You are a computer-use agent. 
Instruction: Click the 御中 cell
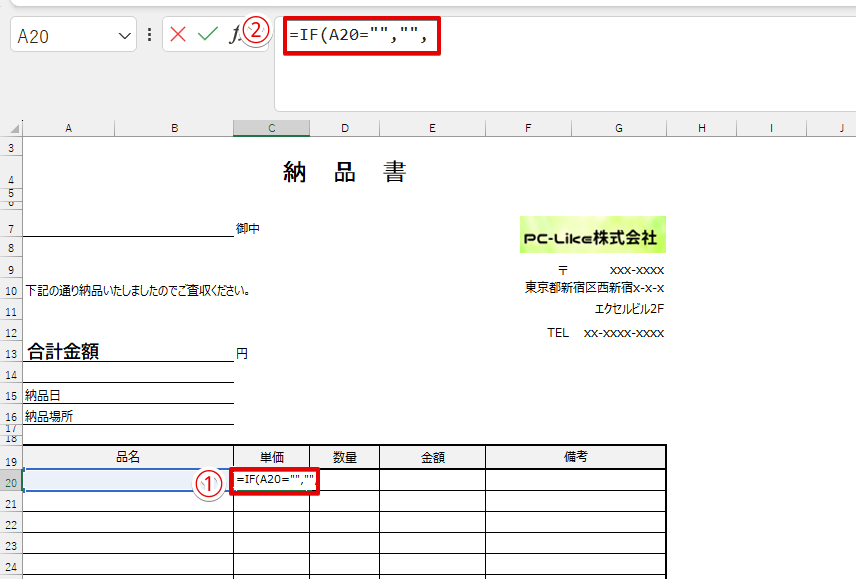click(248, 229)
